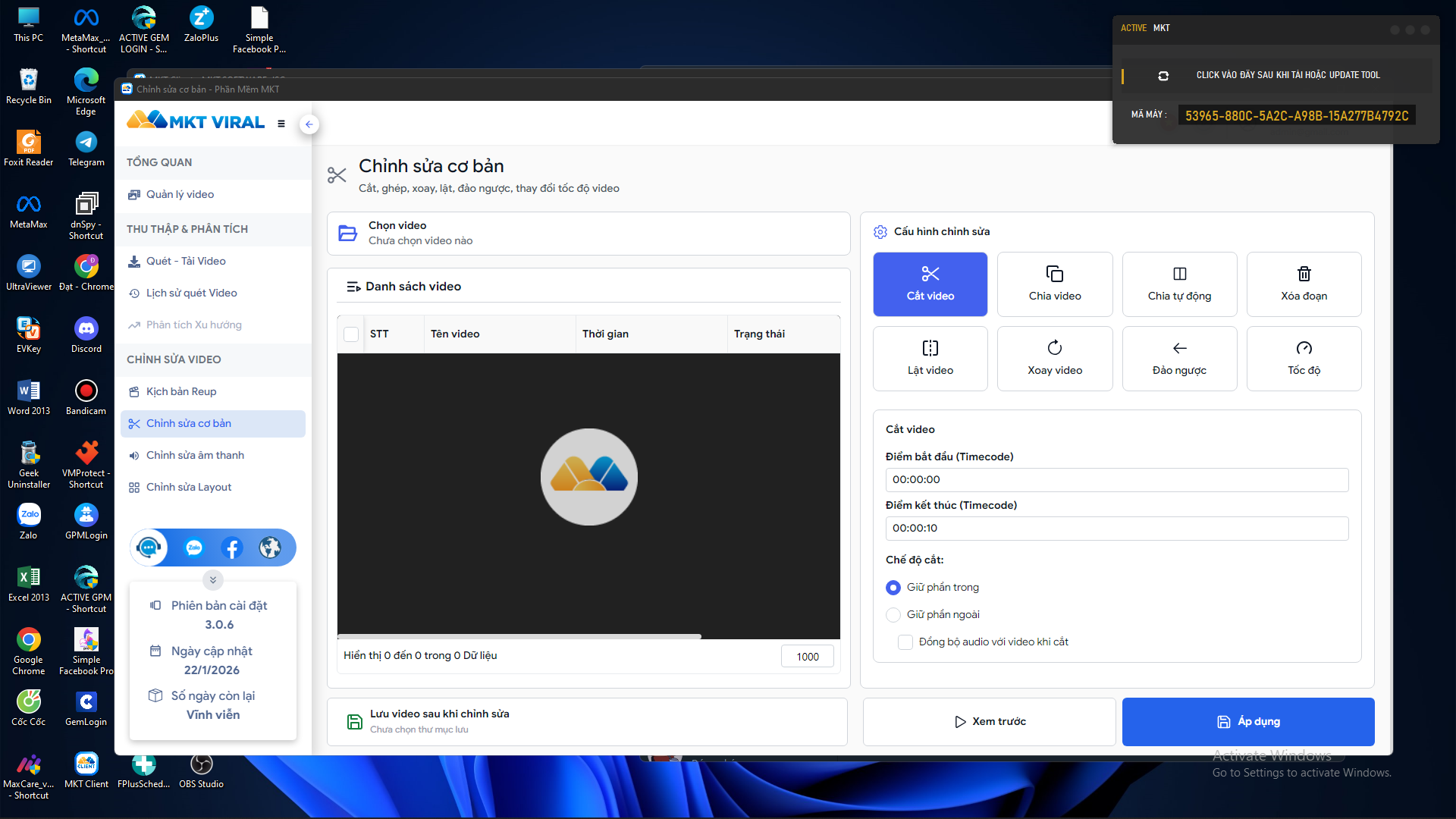Open Phân tích Xu hướng menu item
Viewport: 1456px width, 819px height.
[x=213, y=325]
